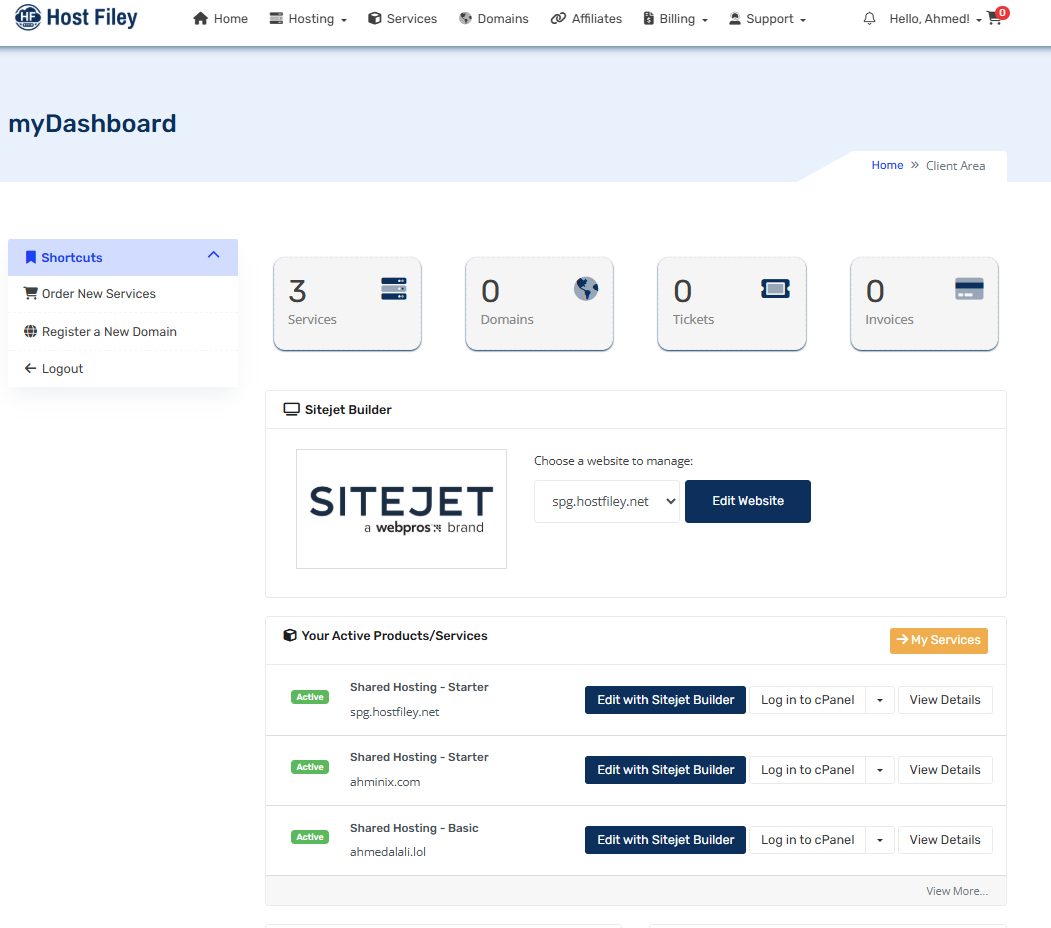
Task: Click the server icon in Services card
Action: pos(394,289)
